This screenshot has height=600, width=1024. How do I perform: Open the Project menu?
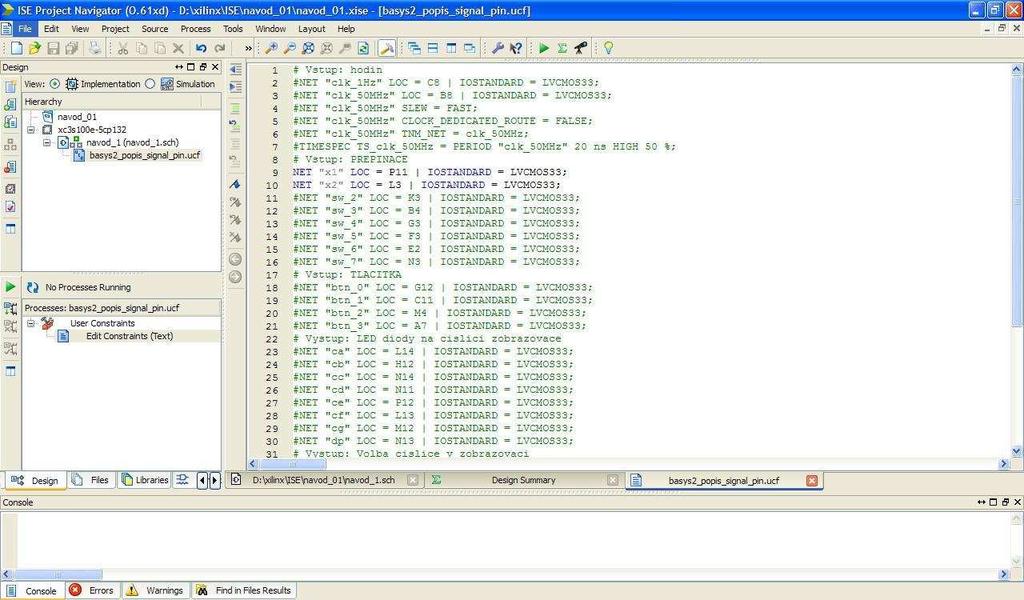[115, 29]
